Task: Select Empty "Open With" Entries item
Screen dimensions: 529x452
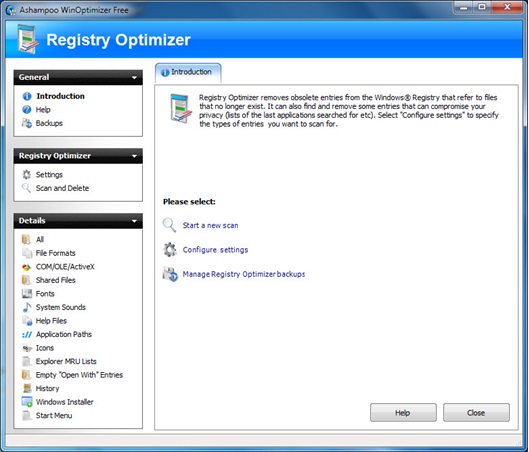Action: pyautogui.click(x=79, y=375)
